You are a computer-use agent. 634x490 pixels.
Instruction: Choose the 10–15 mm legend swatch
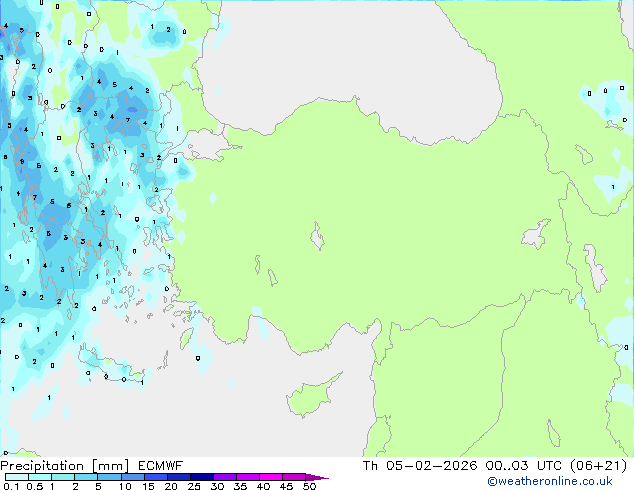[132, 477]
